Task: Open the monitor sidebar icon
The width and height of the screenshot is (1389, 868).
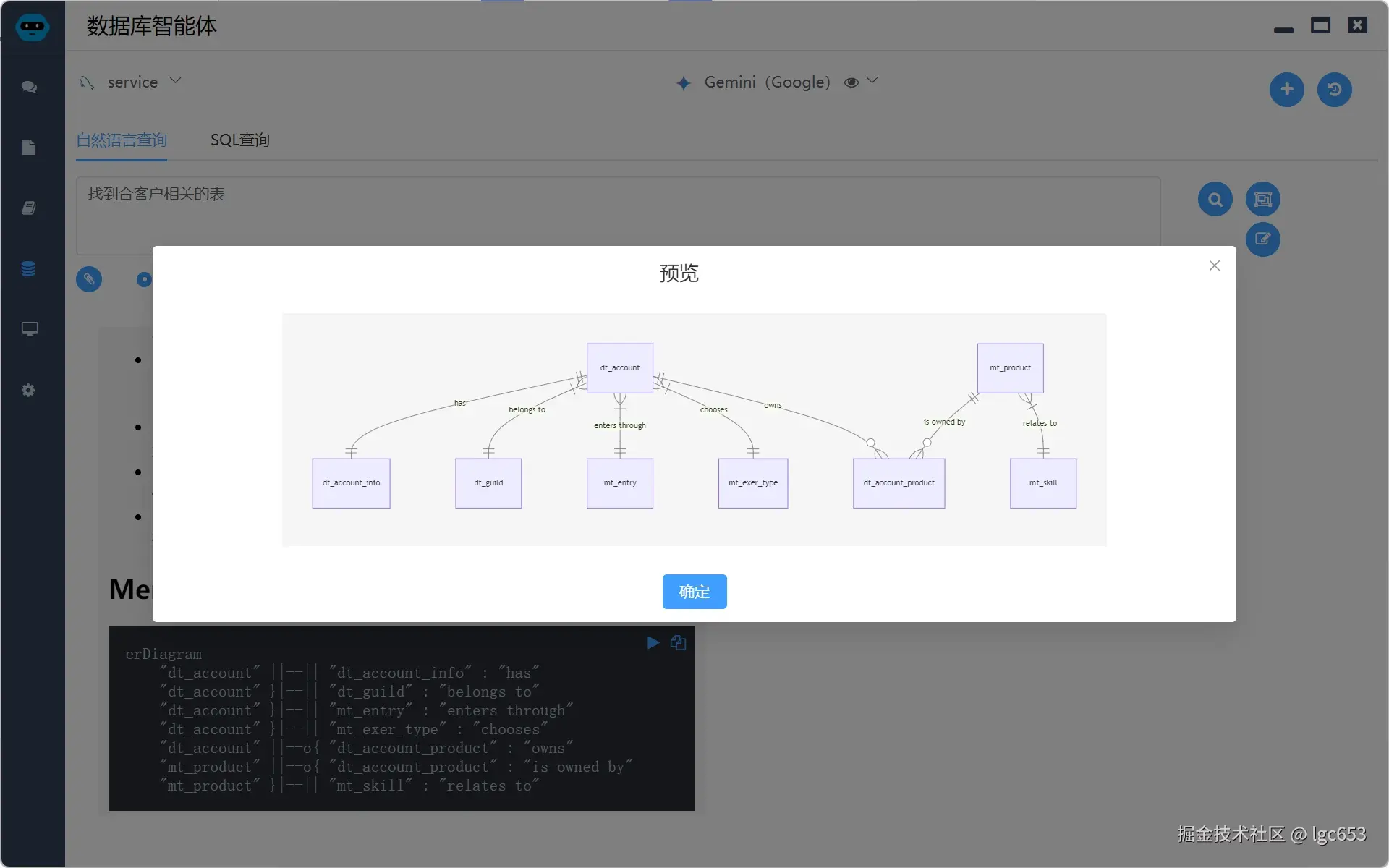Action: coord(29,330)
